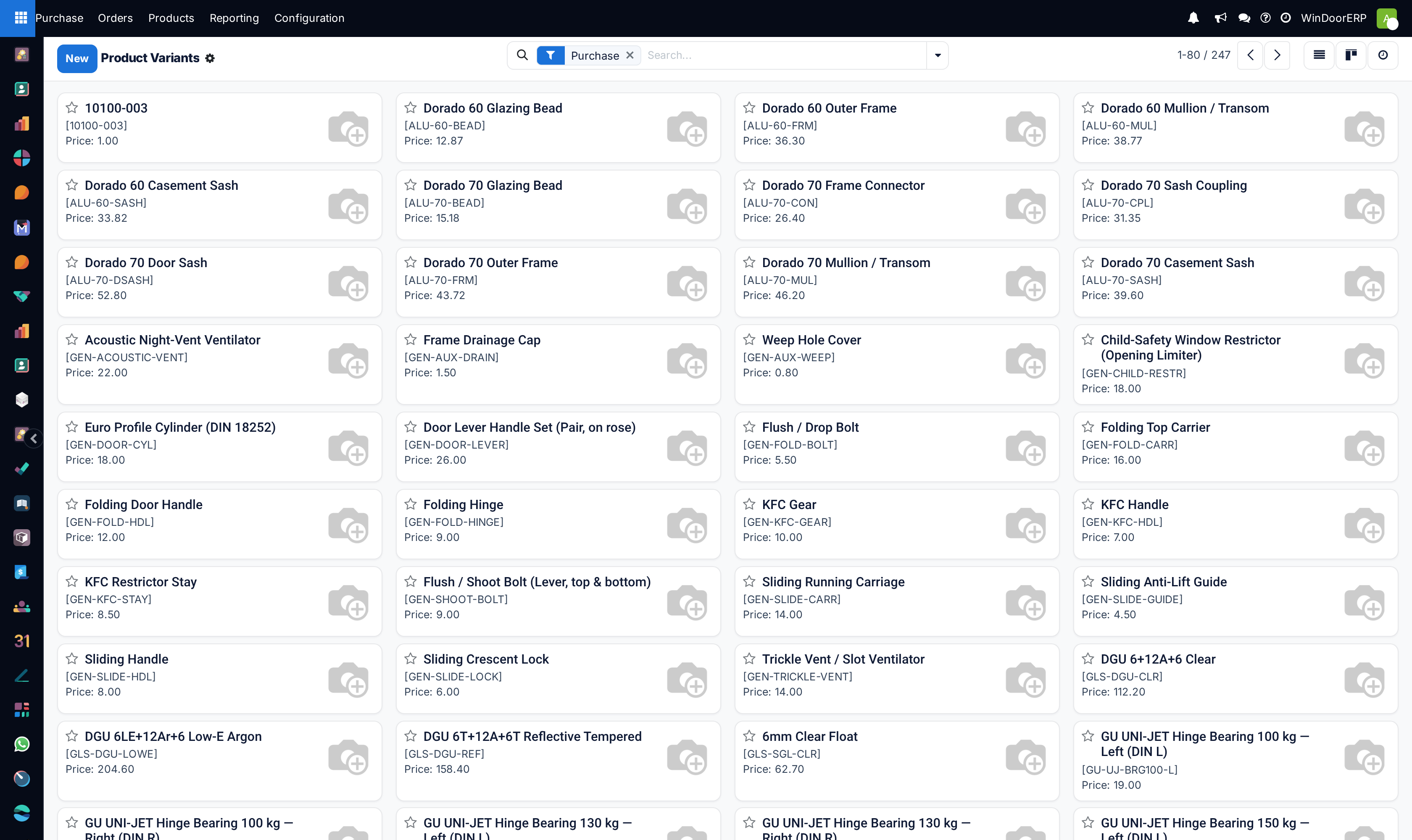Toggle favorite on Dorado 60 Outer Frame

click(x=749, y=108)
